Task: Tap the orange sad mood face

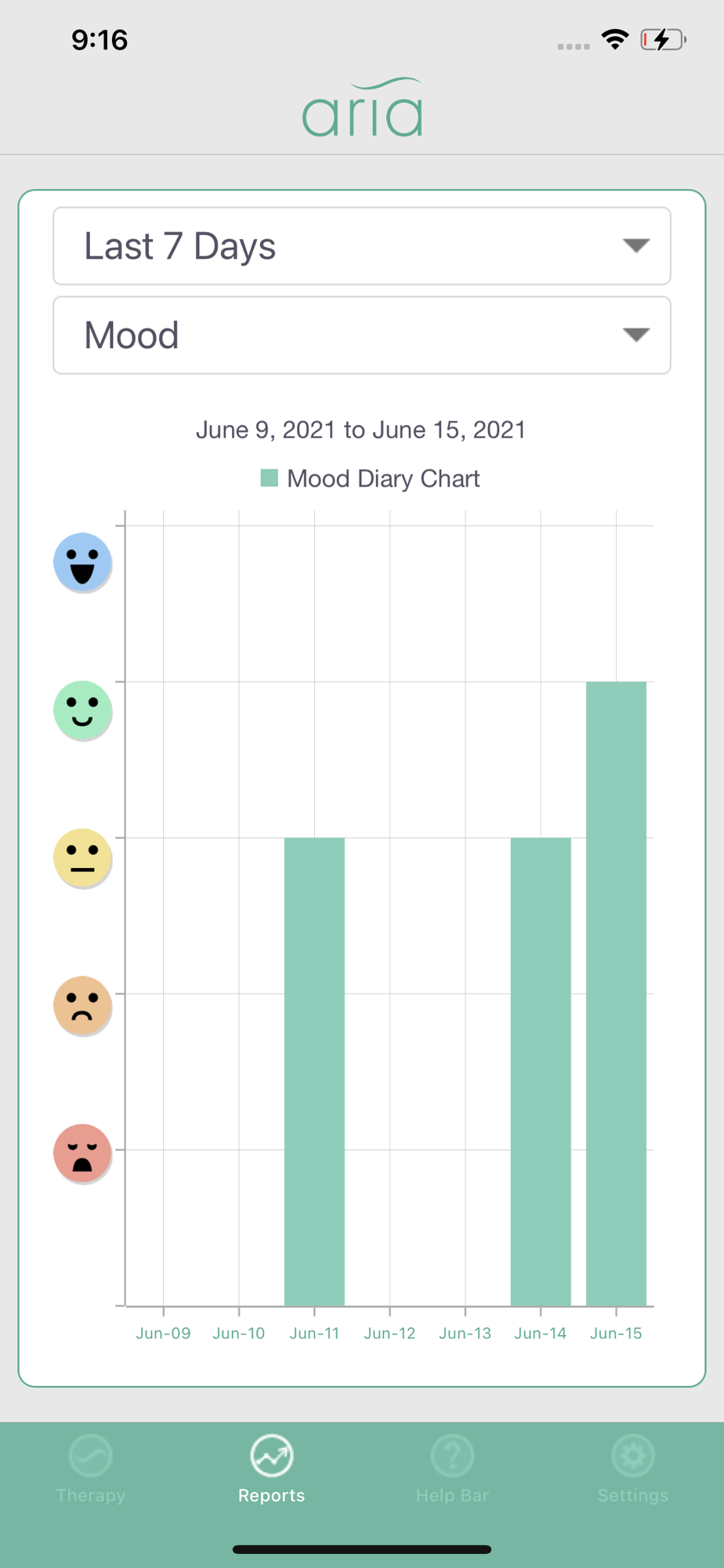Action: 82,1005
